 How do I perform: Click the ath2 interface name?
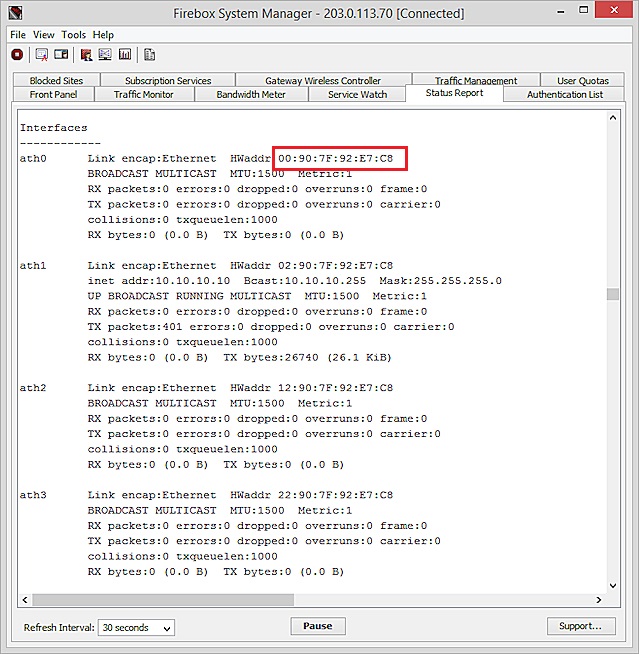click(33, 388)
